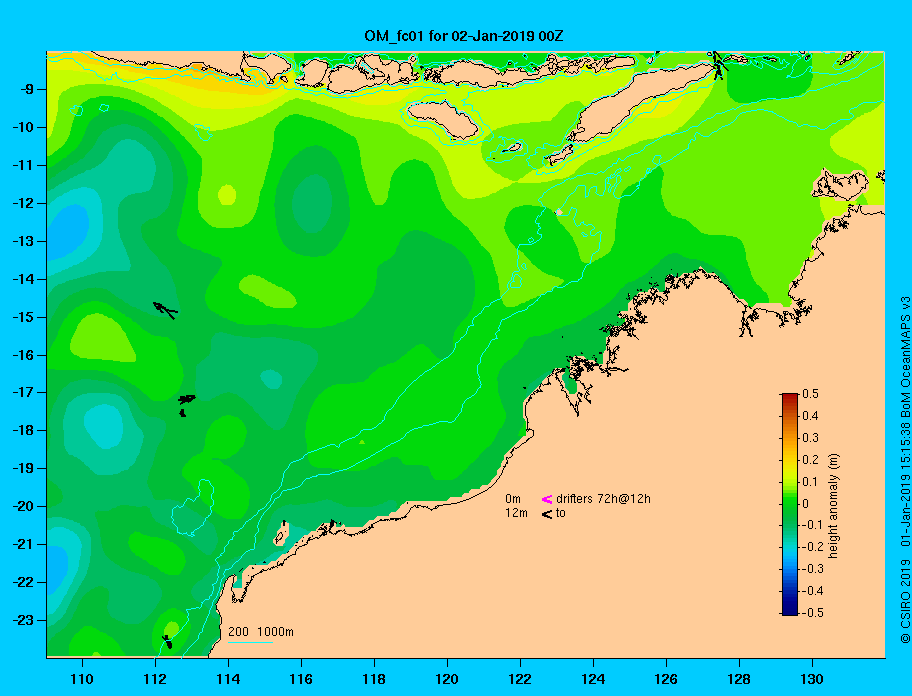
Task: Click the -16 latitude axis label
Action: 23,355
